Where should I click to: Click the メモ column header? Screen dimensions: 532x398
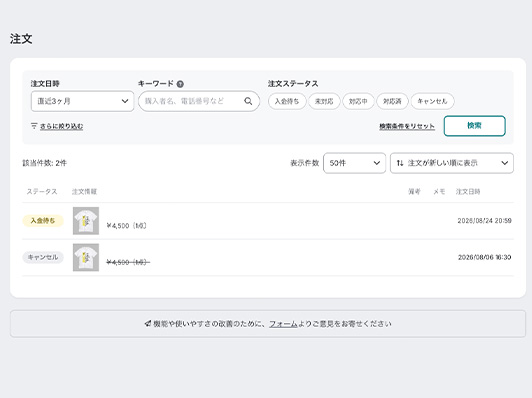click(439, 192)
